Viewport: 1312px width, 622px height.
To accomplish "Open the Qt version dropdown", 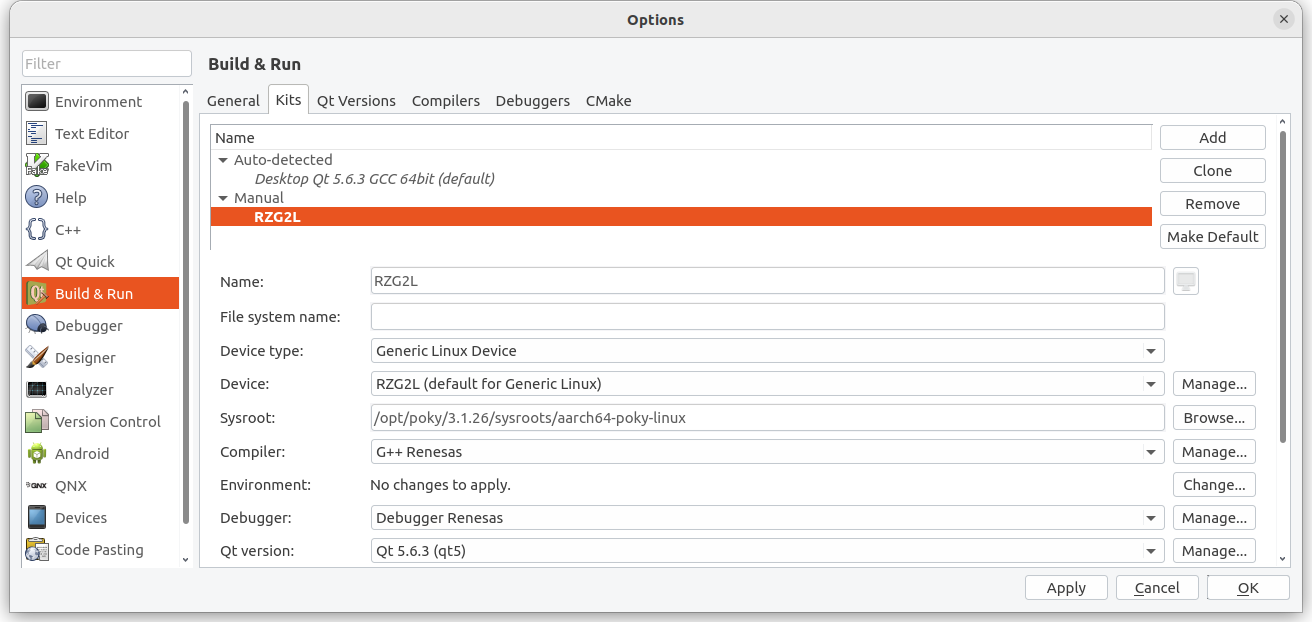I will (767, 551).
